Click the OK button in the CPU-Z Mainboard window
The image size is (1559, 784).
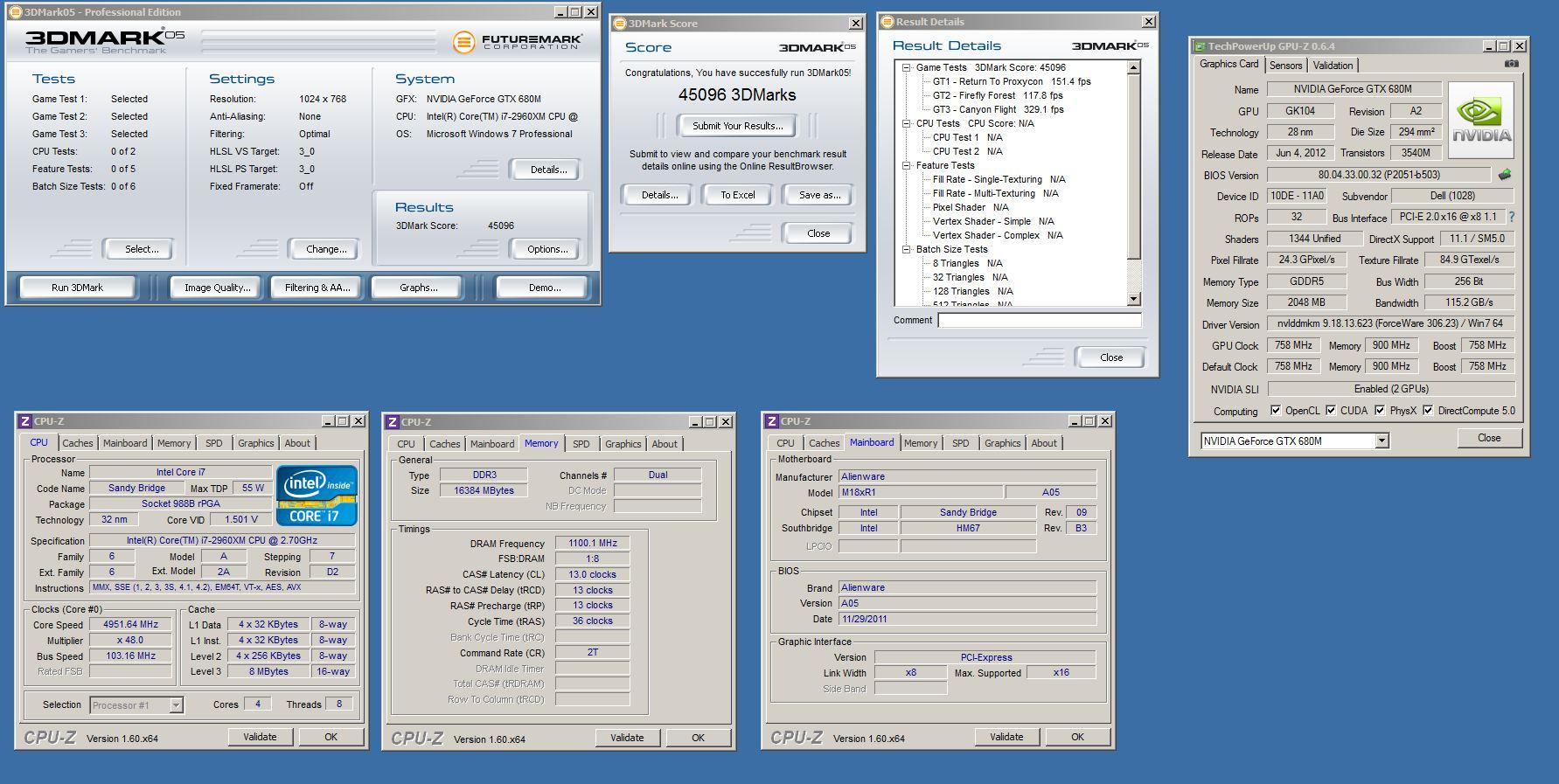pyautogui.click(x=1077, y=737)
